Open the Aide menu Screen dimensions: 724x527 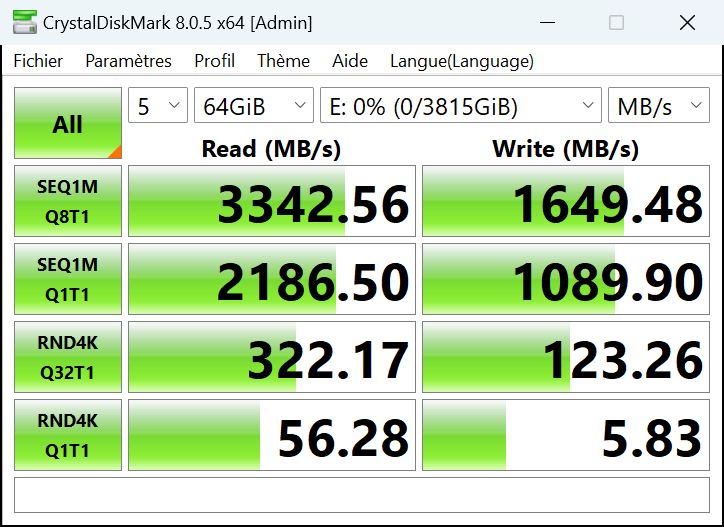pos(350,61)
